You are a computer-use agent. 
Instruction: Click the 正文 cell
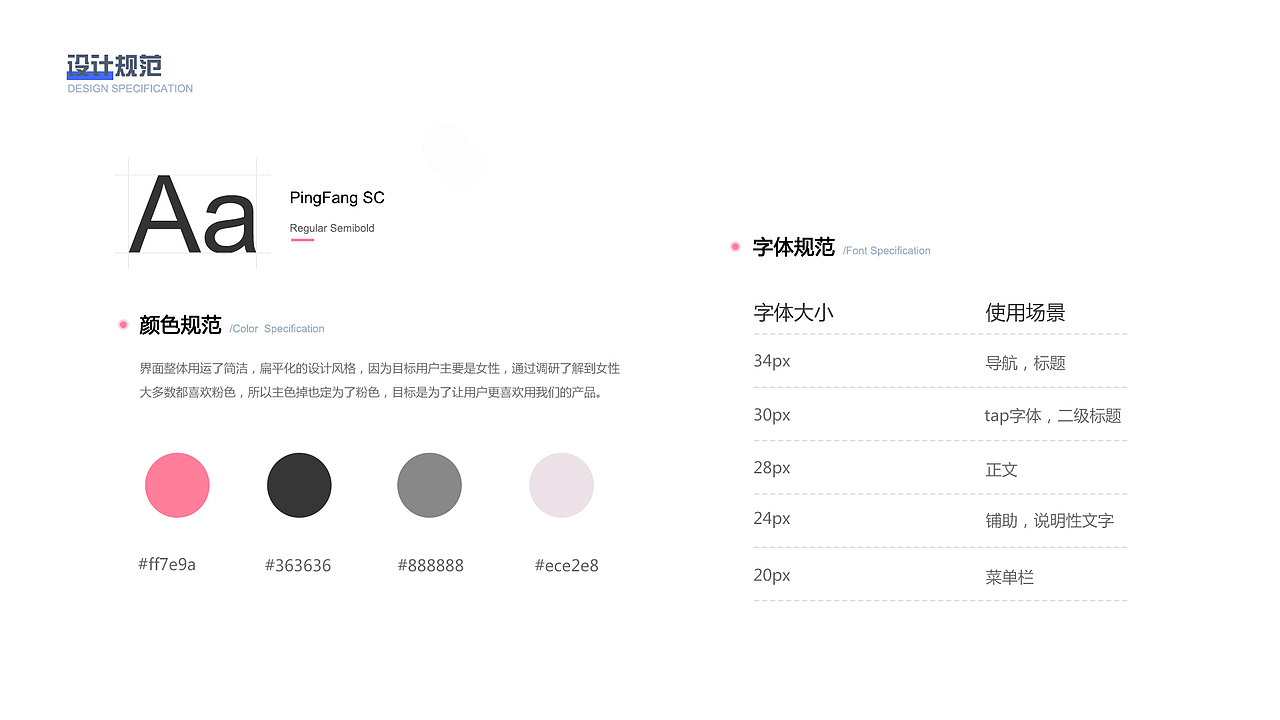[1001, 469]
